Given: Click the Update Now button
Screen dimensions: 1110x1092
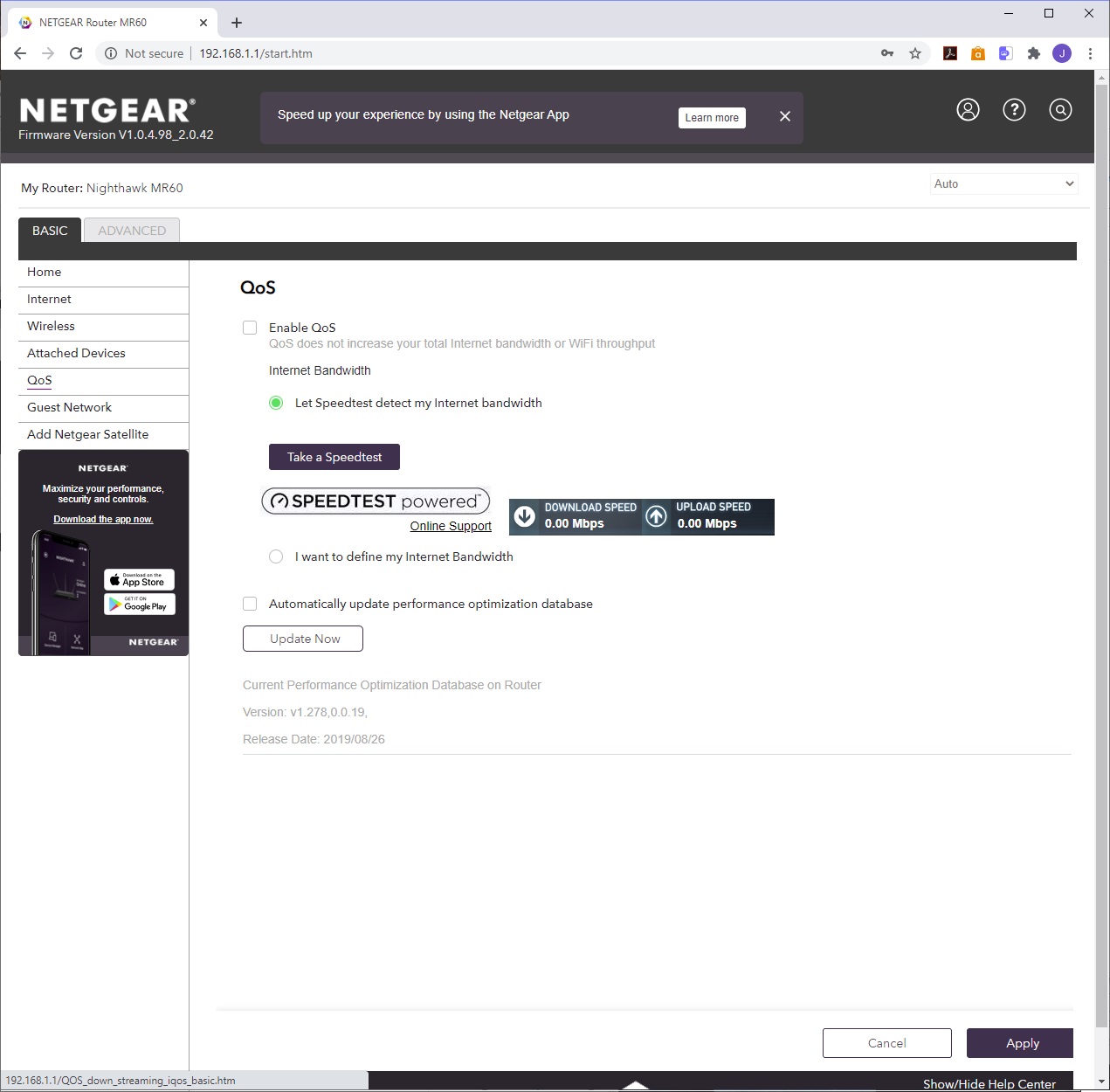Looking at the screenshot, I should 303,639.
